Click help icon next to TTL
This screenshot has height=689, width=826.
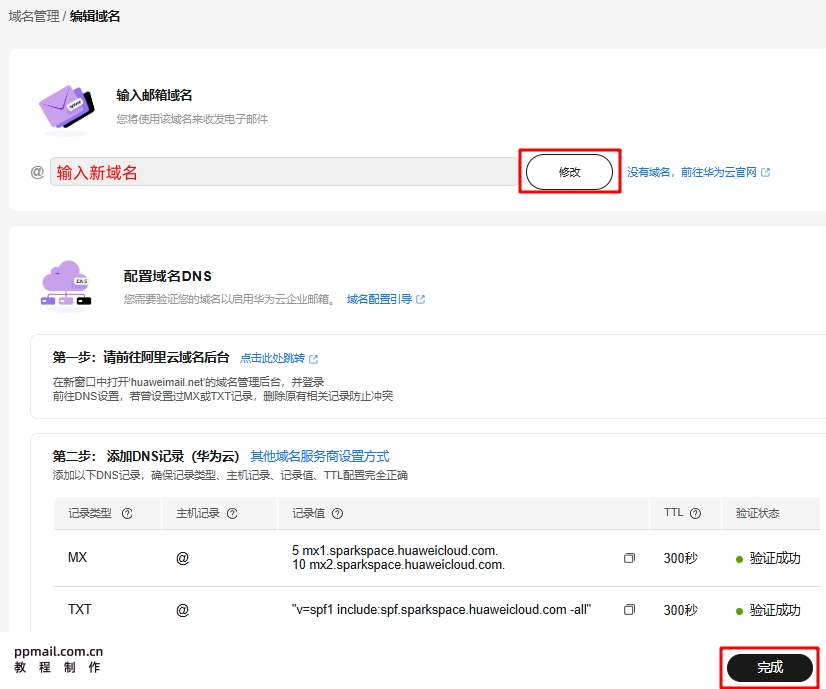coord(695,514)
